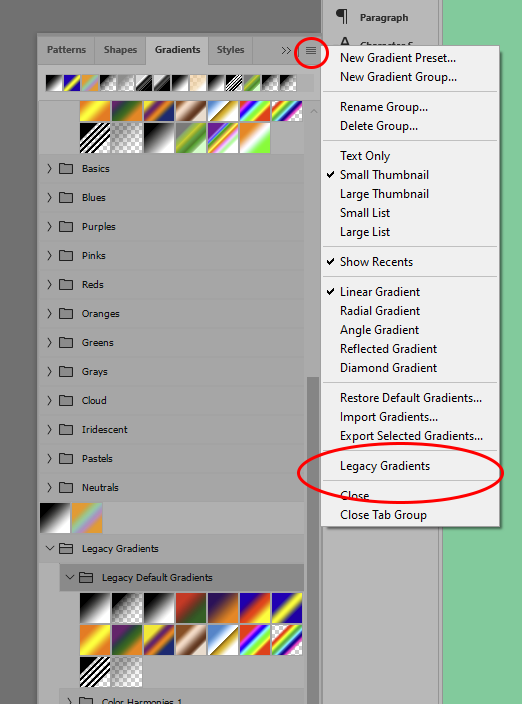Expand the Purples gradient group

[x=49, y=227]
